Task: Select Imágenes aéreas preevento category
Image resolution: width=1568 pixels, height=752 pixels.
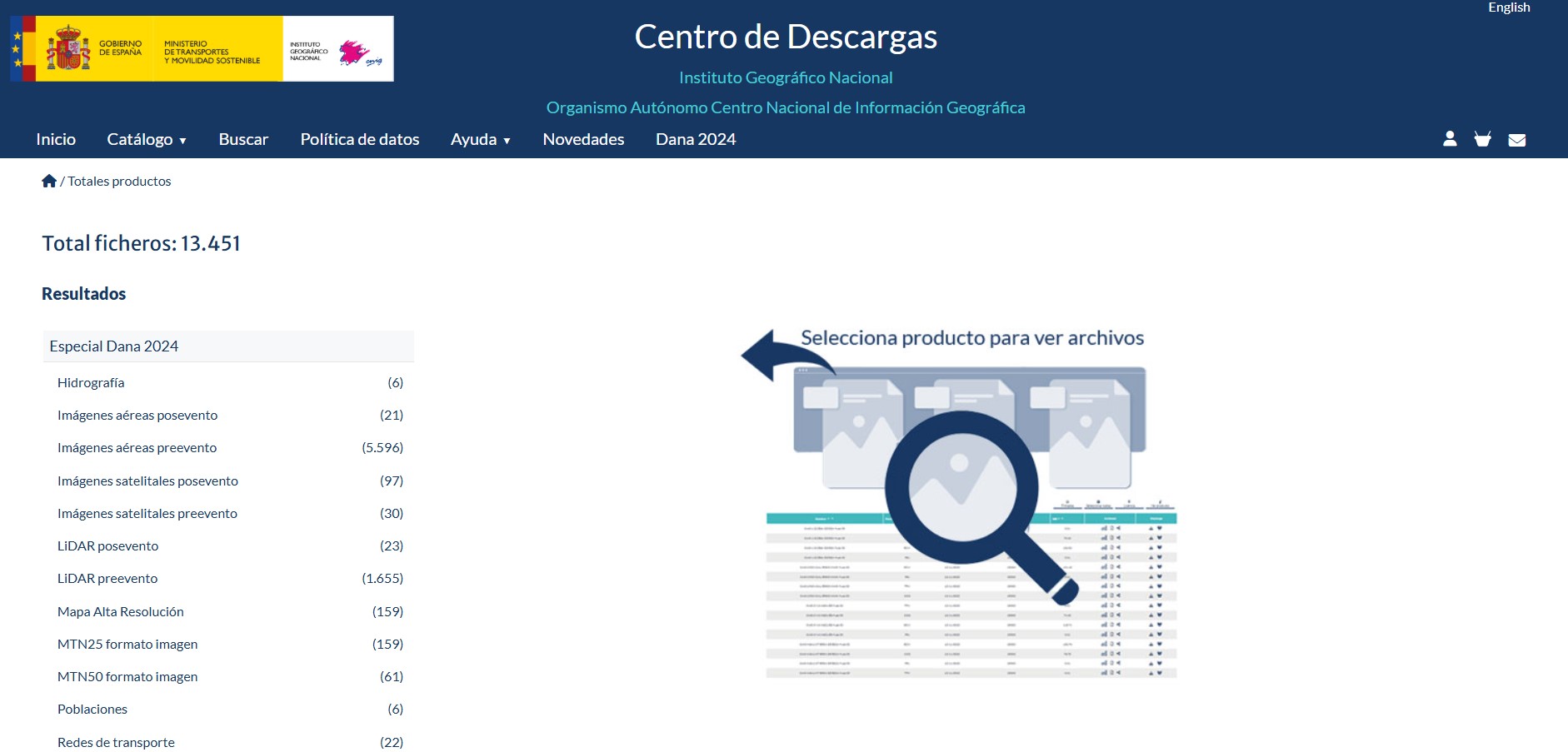Action: point(137,448)
